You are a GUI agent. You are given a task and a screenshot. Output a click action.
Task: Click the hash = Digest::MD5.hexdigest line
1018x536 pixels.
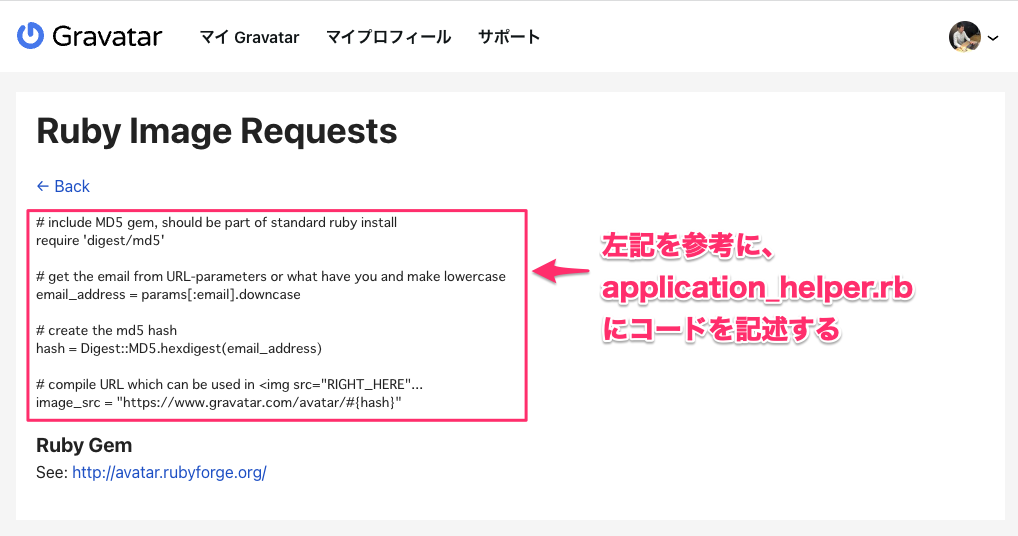[x=179, y=348]
